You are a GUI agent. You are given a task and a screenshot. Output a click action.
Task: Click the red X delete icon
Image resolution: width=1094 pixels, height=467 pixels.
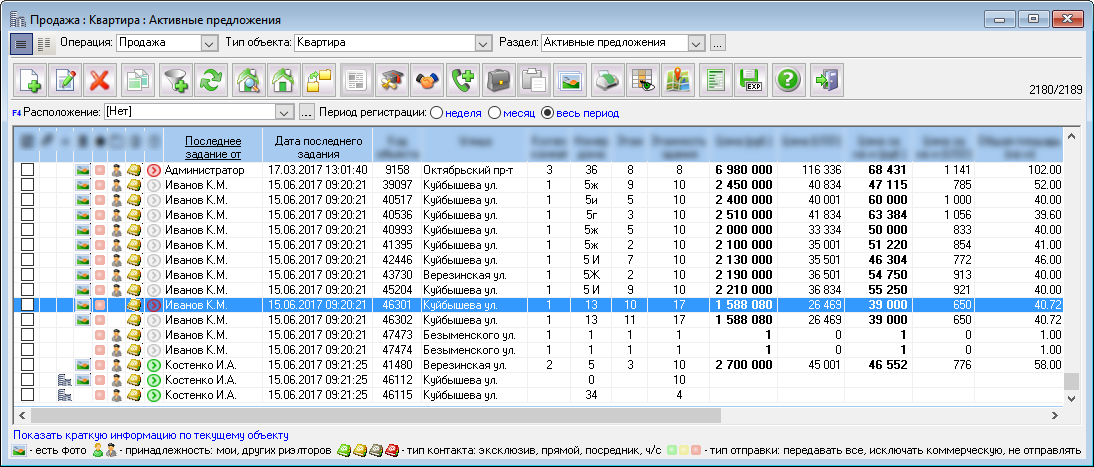pos(100,80)
